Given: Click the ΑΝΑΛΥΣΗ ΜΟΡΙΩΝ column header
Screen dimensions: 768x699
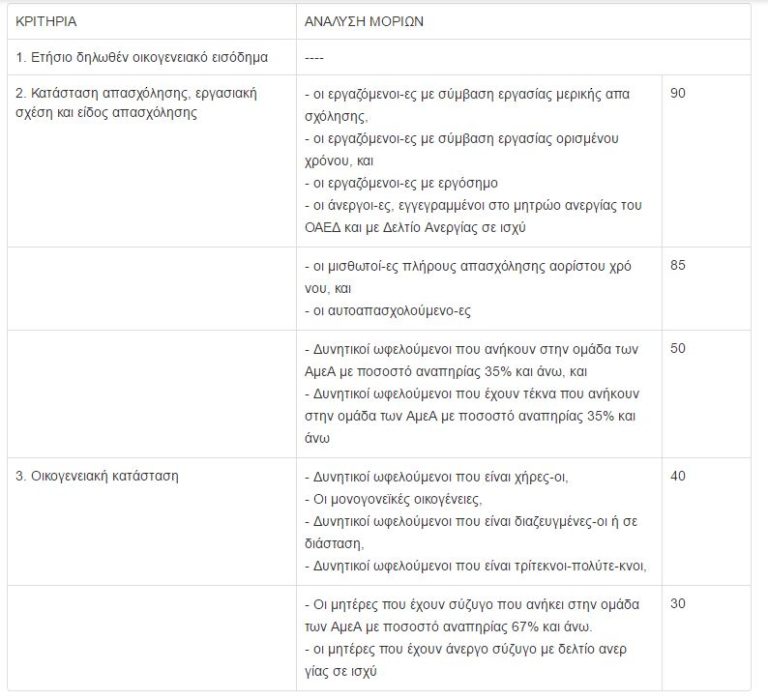Looking at the screenshot, I should [x=364, y=20].
